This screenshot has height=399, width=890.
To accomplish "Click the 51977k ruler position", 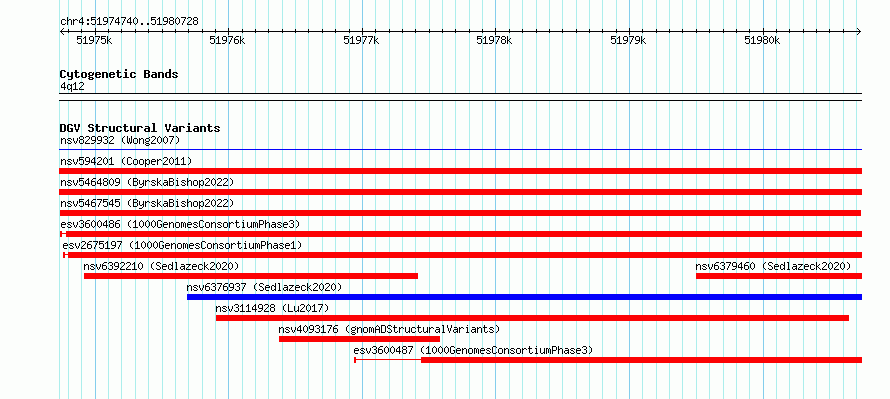I will pyautogui.click(x=362, y=40).
